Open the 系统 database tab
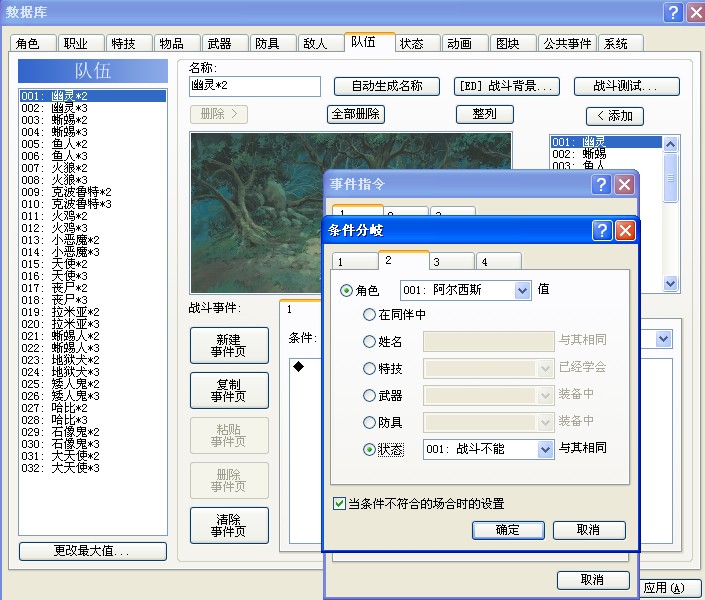This screenshot has width=705, height=600. 621,44
